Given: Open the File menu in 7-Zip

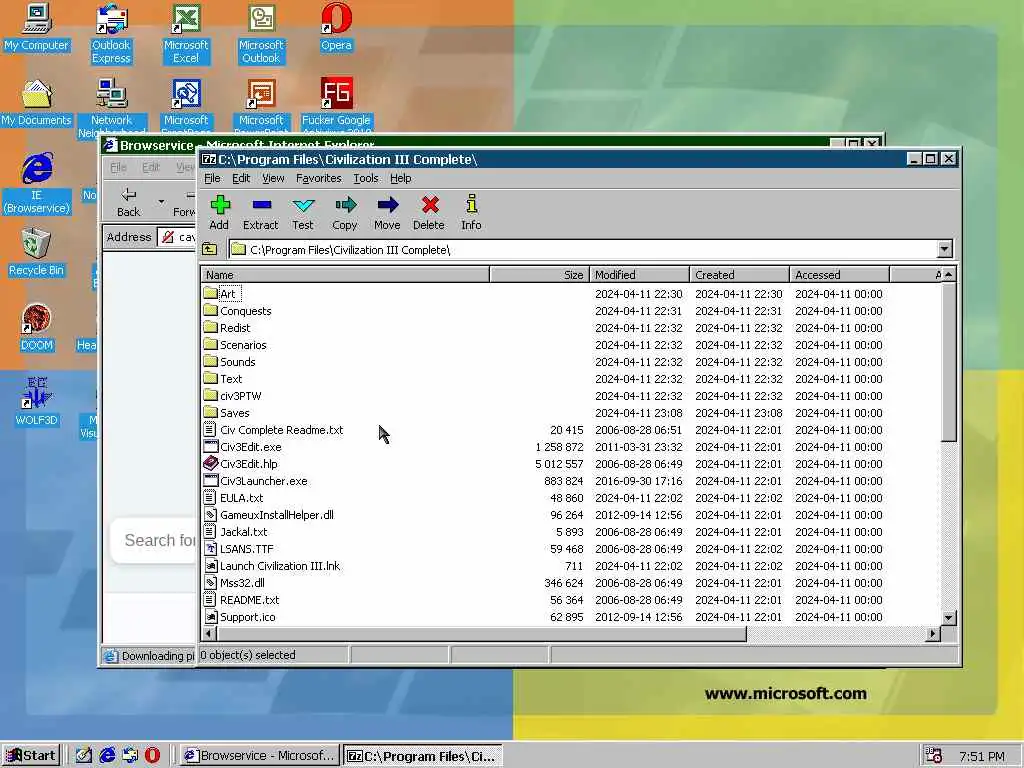Looking at the screenshot, I should click(x=212, y=178).
